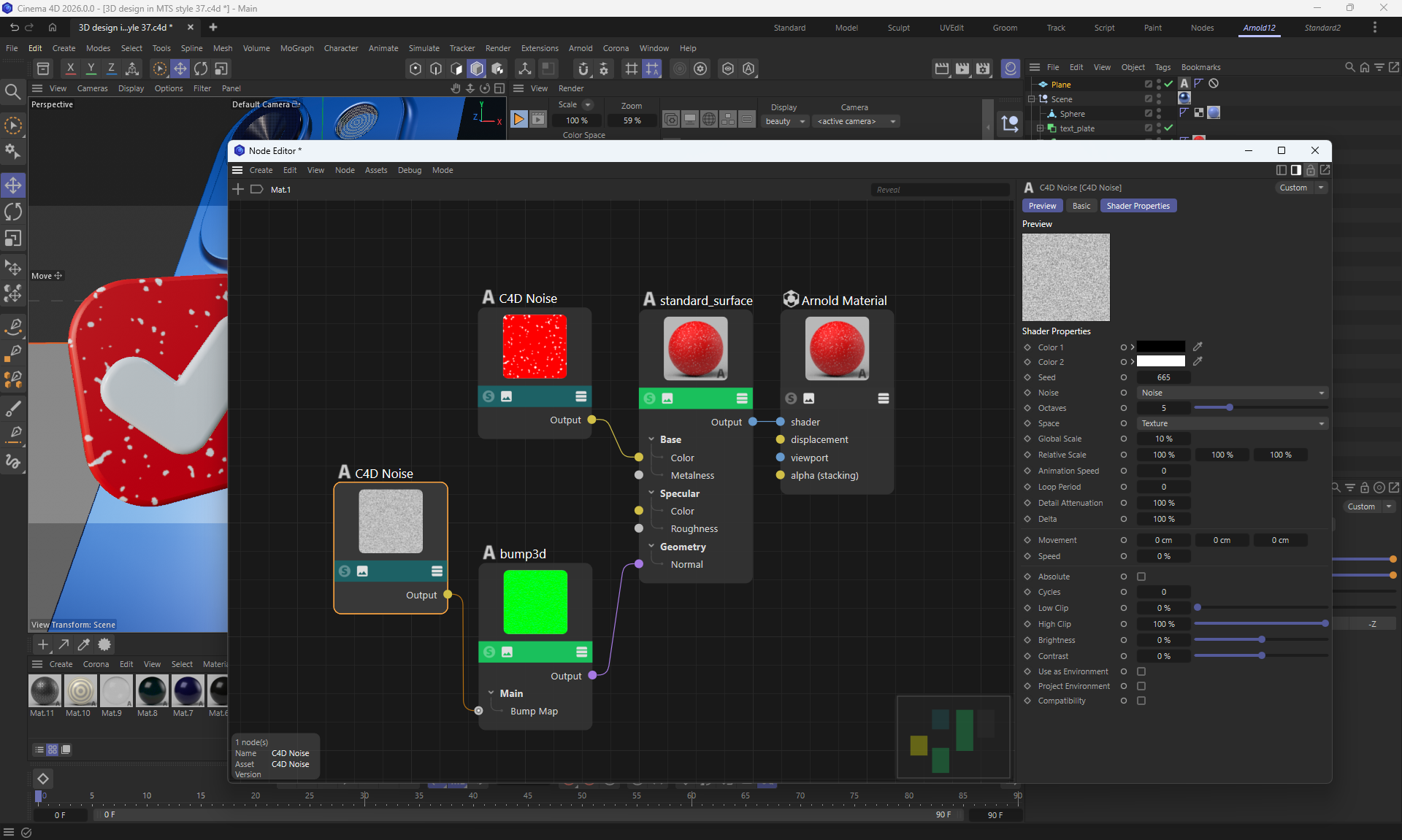The image size is (1402, 840).
Task: Enable the Compatibility checkbox
Action: pyautogui.click(x=1141, y=701)
